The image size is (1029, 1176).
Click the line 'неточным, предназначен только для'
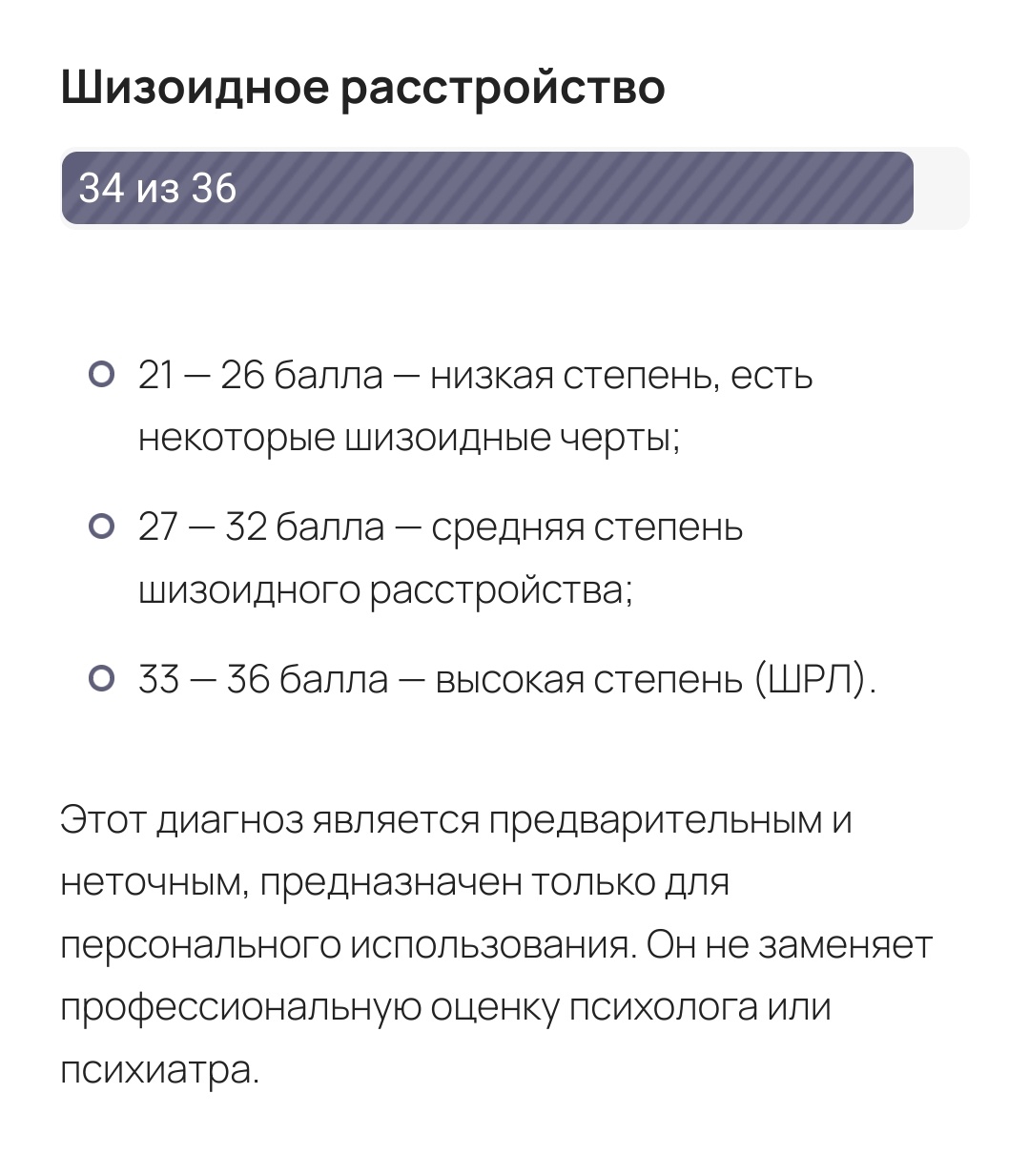tap(395, 883)
